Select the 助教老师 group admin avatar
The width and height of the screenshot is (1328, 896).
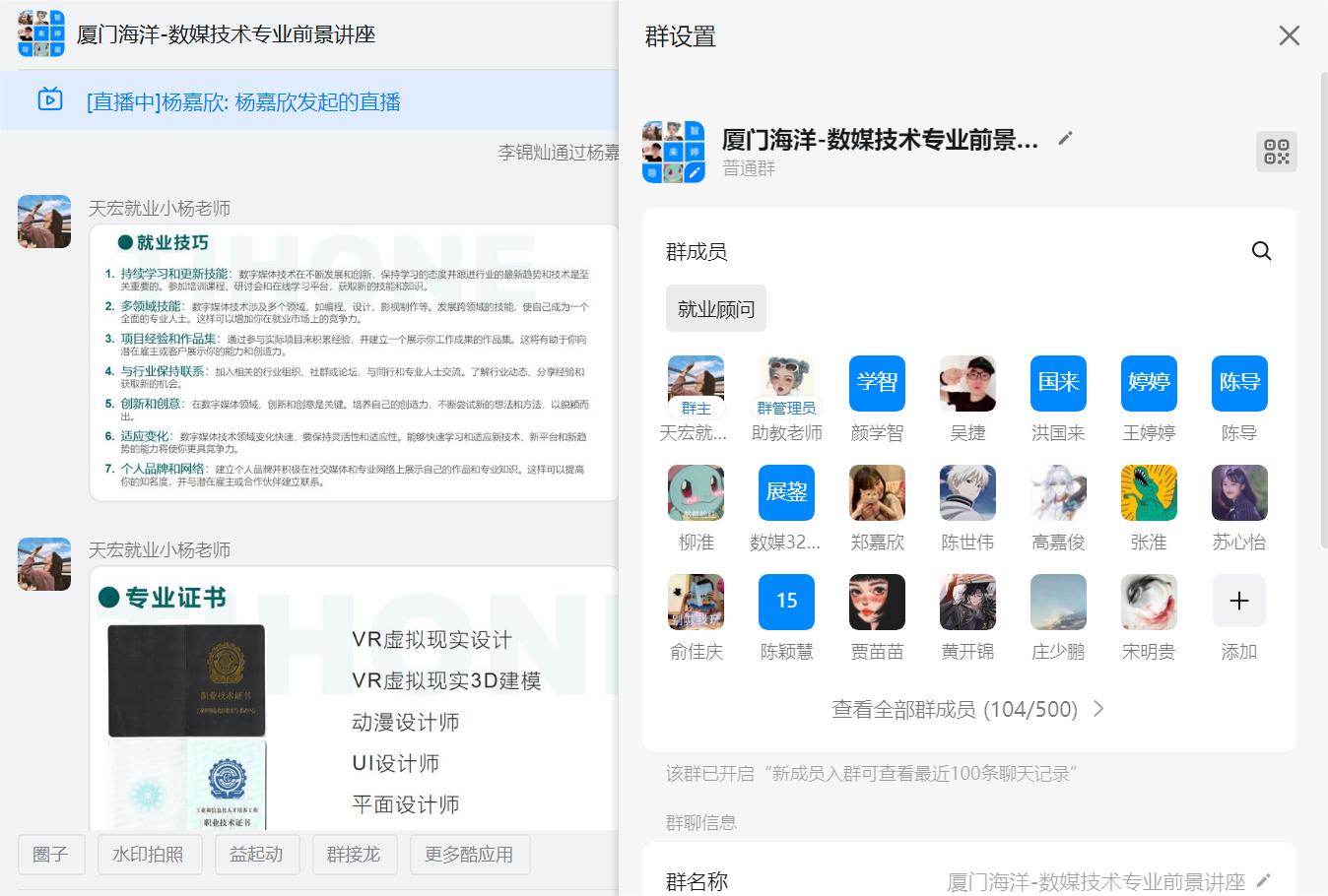(786, 384)
